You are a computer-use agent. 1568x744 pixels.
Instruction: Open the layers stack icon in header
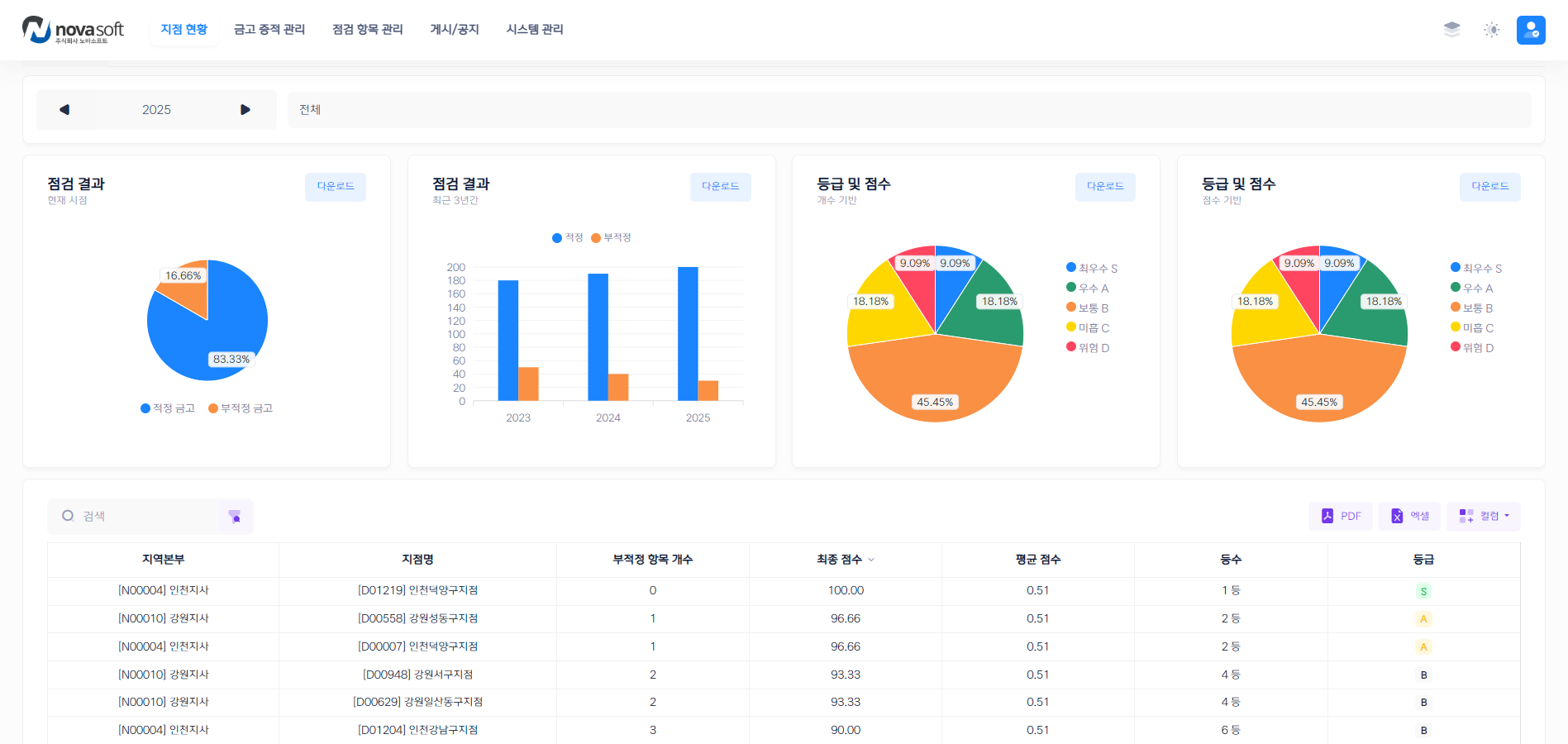[x=1451, y=30]
